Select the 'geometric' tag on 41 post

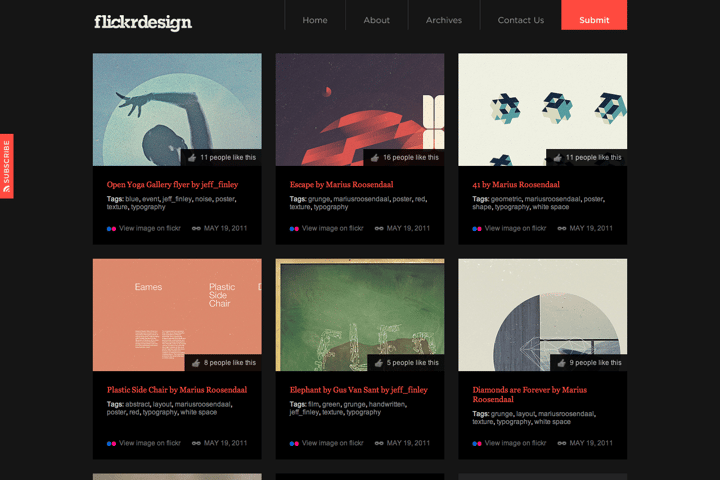(506, 199)
